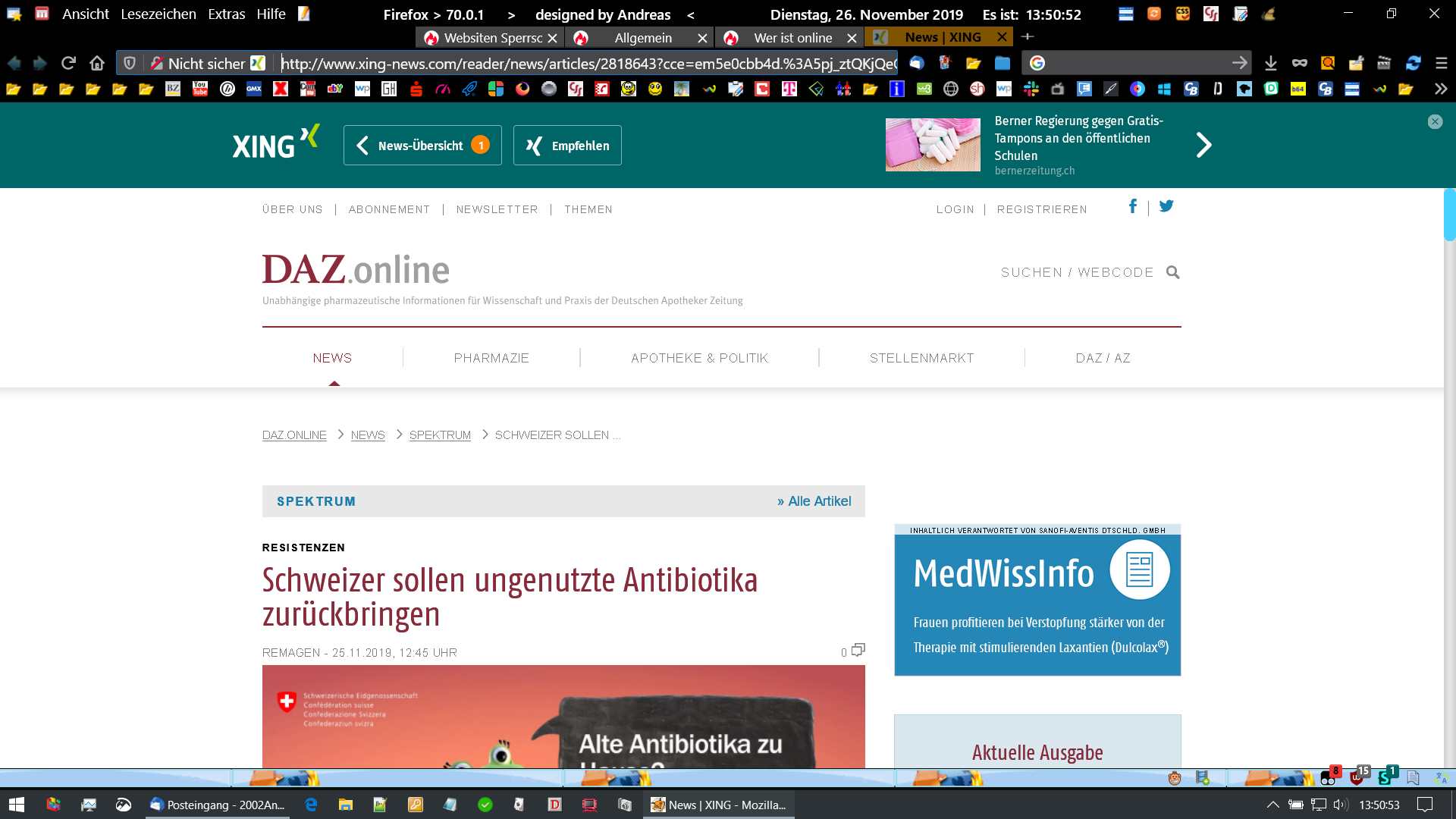
Task: Open the downloads arrow icon
Action: pos(1271,63)
